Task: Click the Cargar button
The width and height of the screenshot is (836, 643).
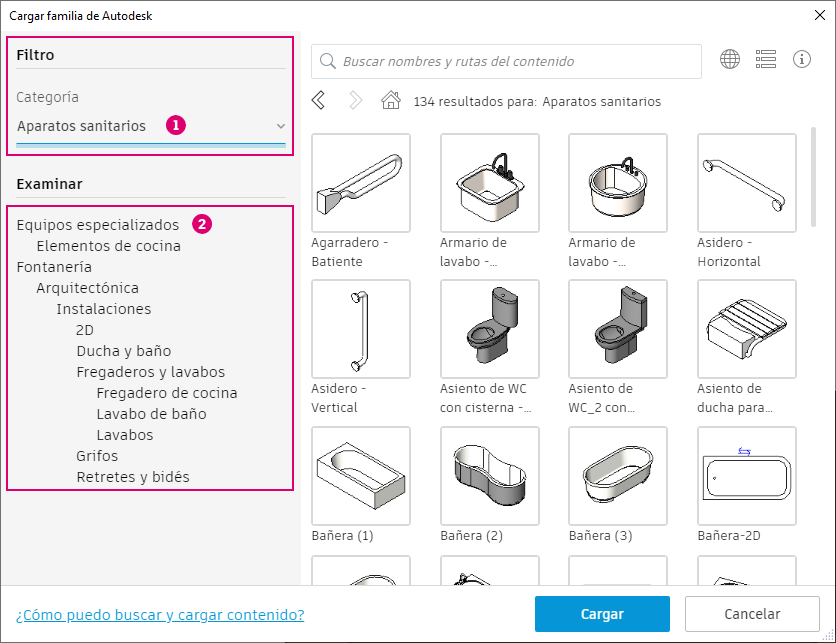Action: [602, 614]
